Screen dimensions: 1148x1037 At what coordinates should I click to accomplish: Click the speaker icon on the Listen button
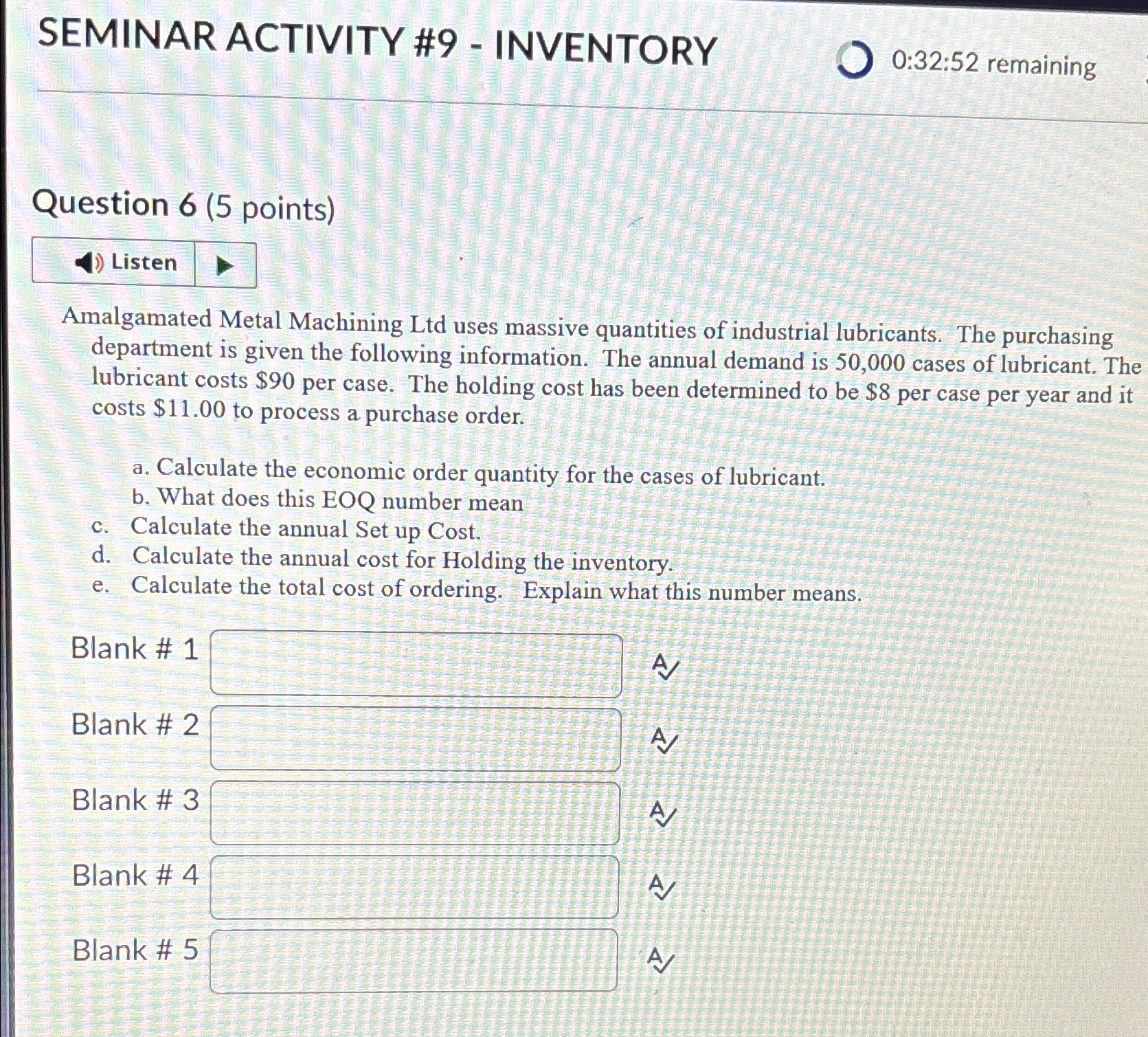87,263
